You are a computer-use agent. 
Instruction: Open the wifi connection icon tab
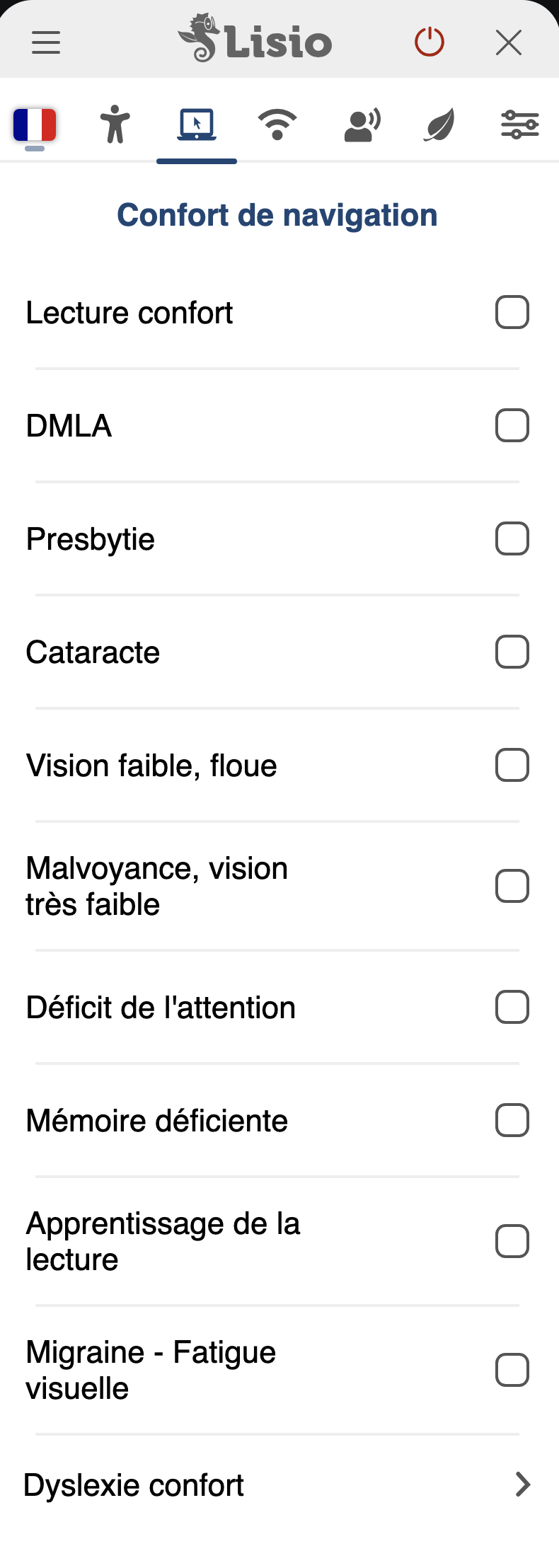[x=277, y=125]
